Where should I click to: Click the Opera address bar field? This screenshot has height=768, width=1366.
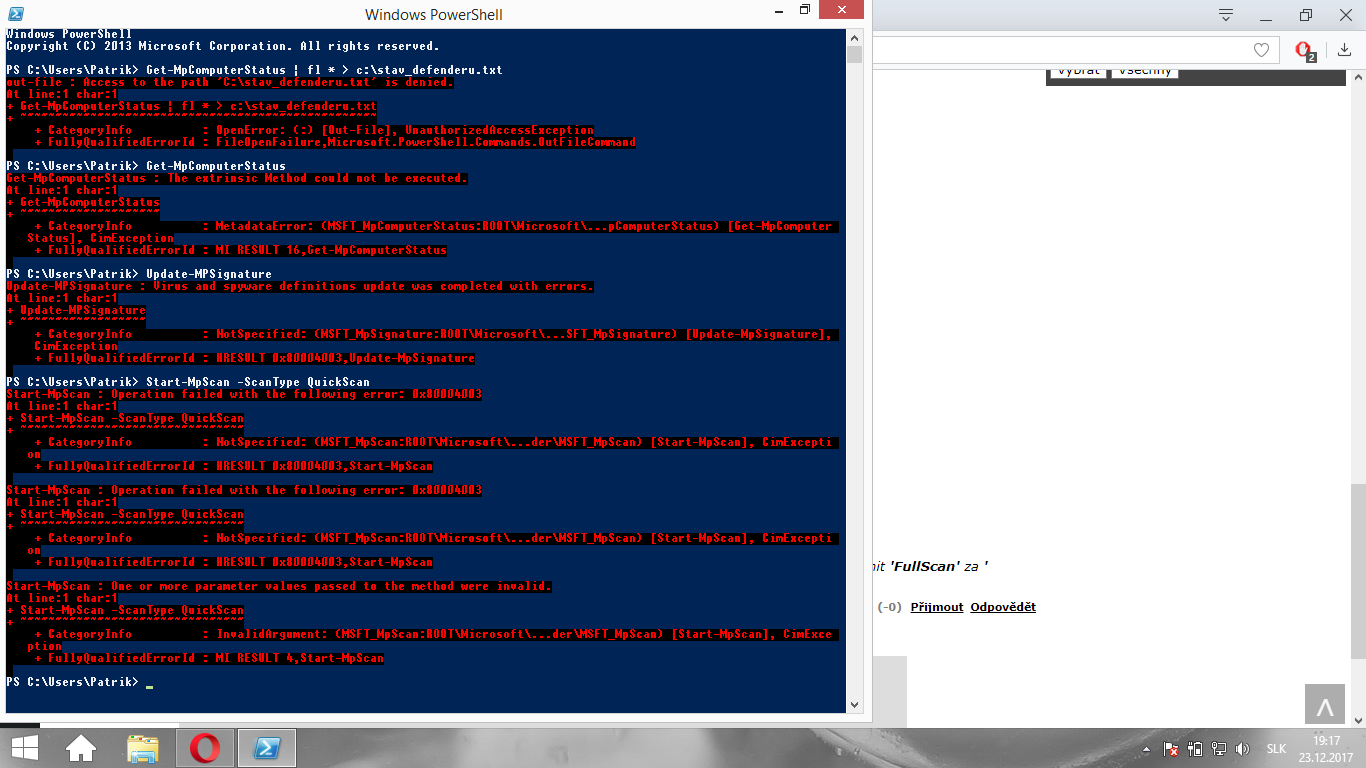(1074, 50)
